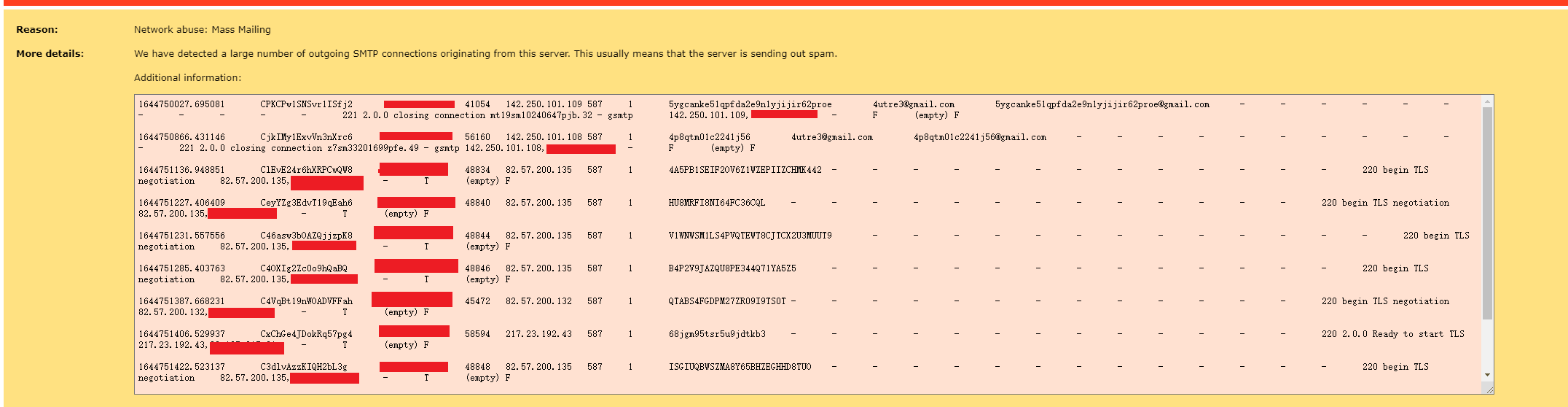1568x407 pixels.
Task: Click timestamp 1644751227.406409
Action: coord(181,203)
